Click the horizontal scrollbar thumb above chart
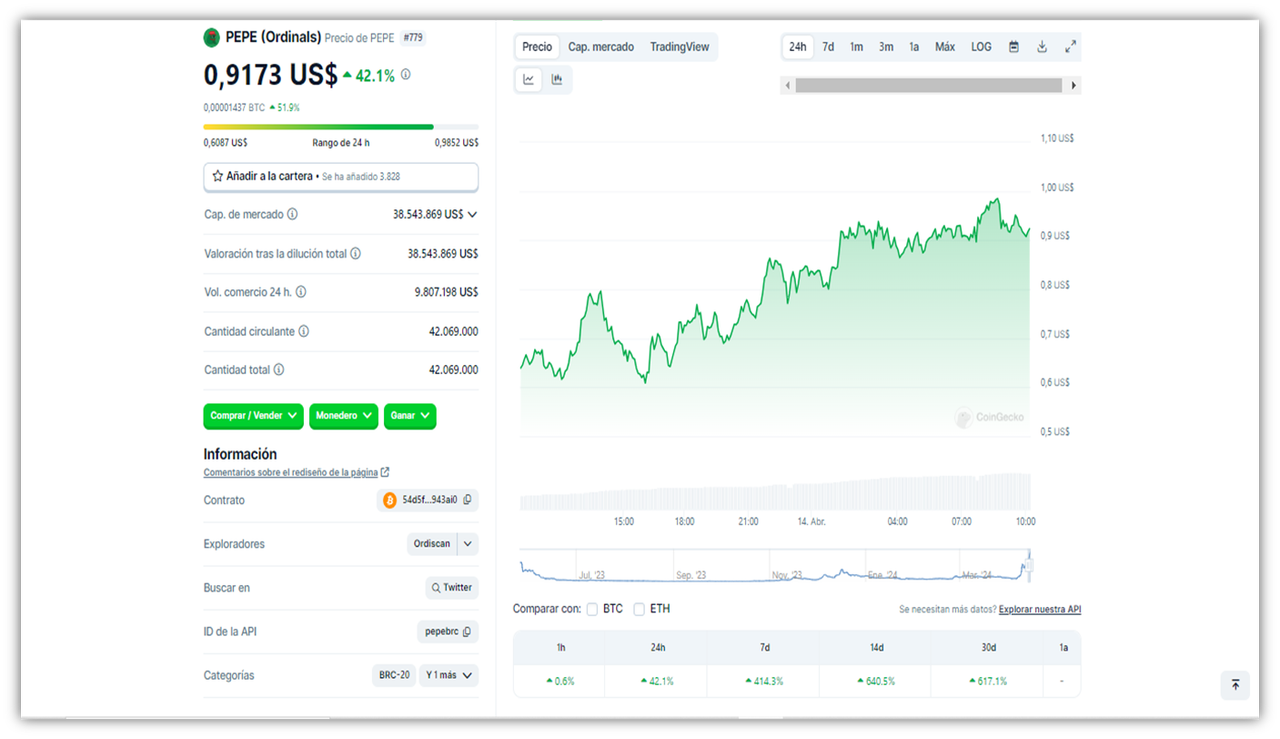The width and height of the screenshot is (1280, 739). coord(928,86)
